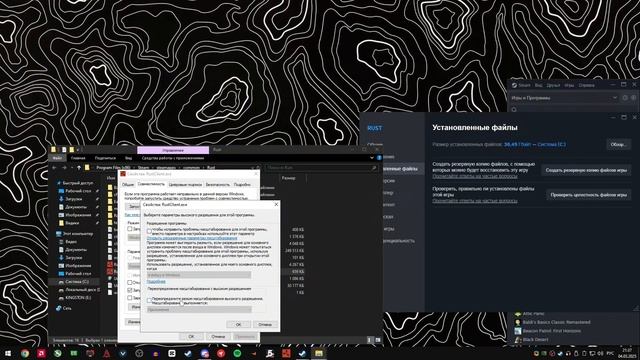Open the Windows Start menu

8,353
